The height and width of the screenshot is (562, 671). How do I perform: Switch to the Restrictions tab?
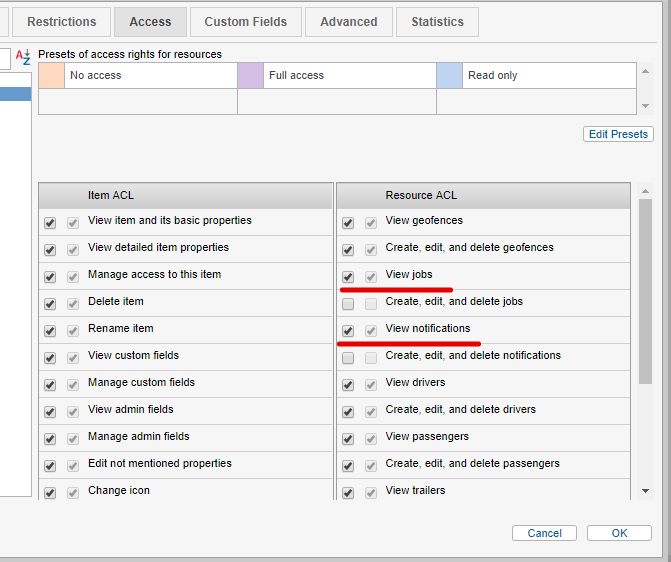[62, 21]
